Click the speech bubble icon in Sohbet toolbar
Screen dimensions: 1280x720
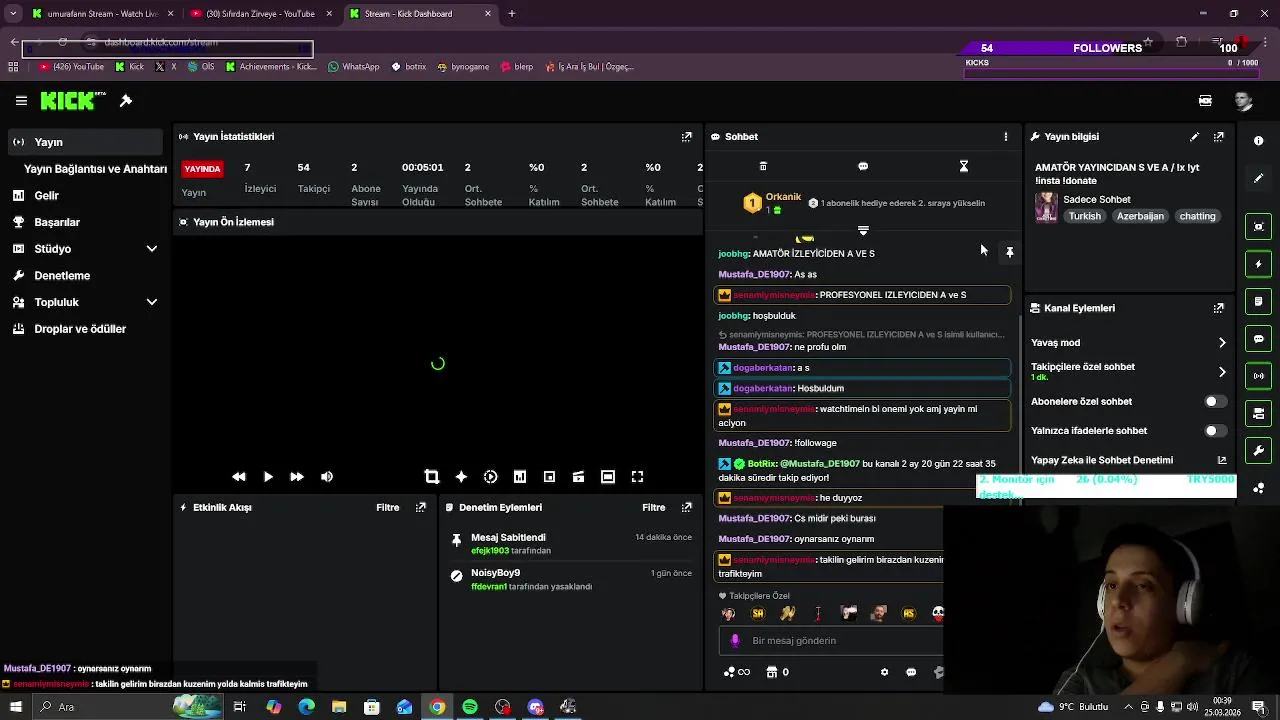(x=863, y=166)
